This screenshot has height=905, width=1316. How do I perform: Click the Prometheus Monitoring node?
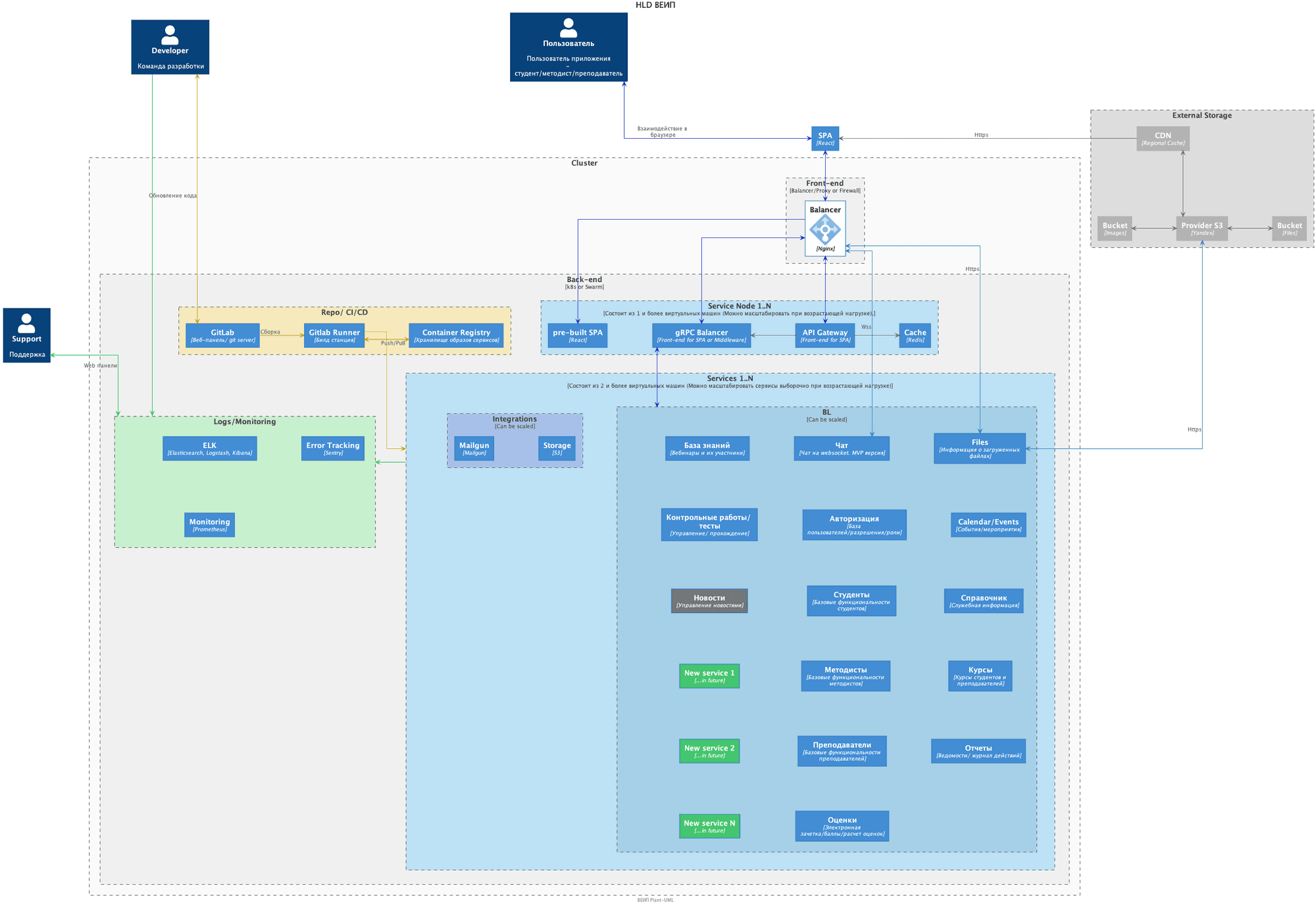[209, 525]
